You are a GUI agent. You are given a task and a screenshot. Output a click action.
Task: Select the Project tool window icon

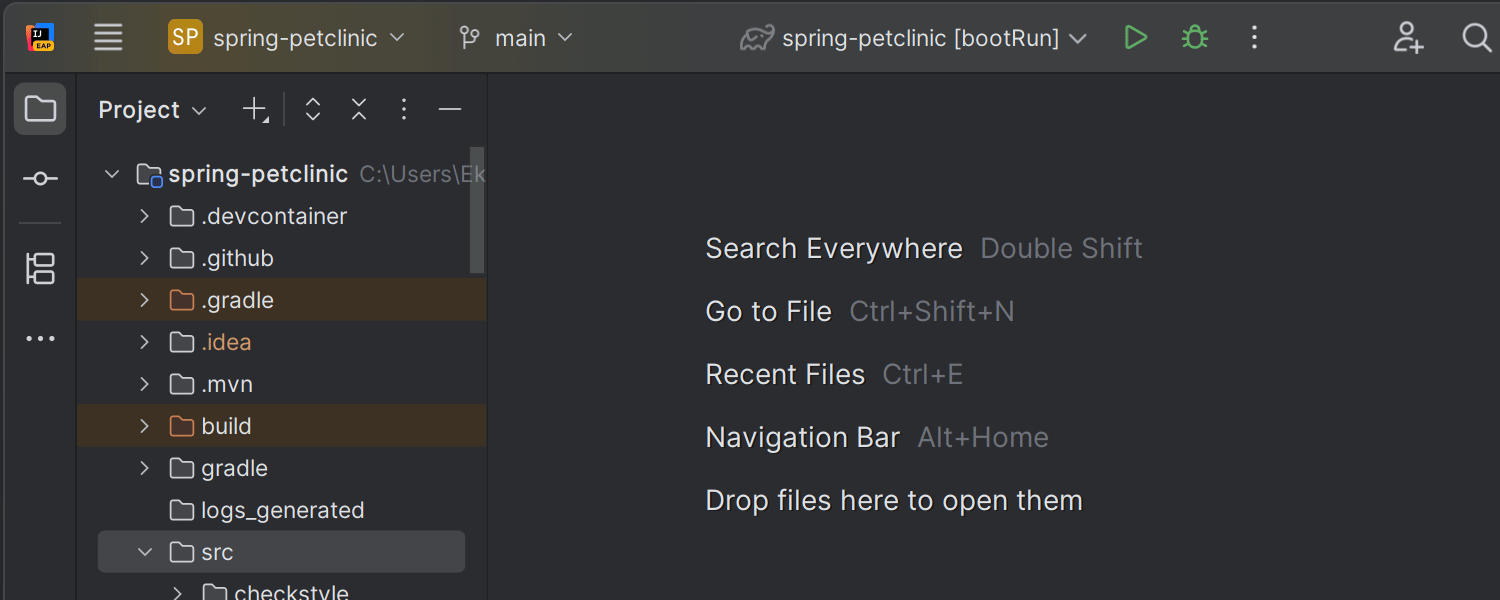click(40, 108)
